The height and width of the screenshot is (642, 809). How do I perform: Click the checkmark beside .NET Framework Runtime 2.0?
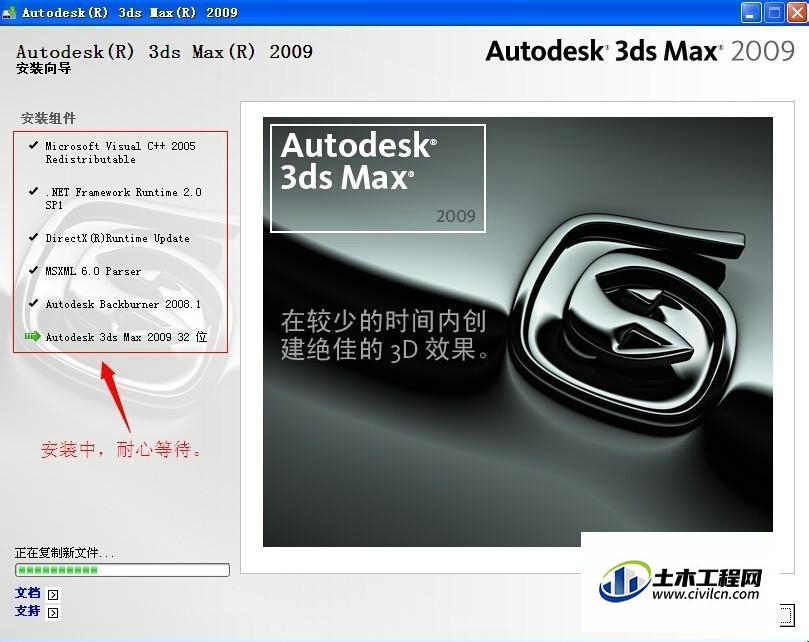click(x=34, y=191)
